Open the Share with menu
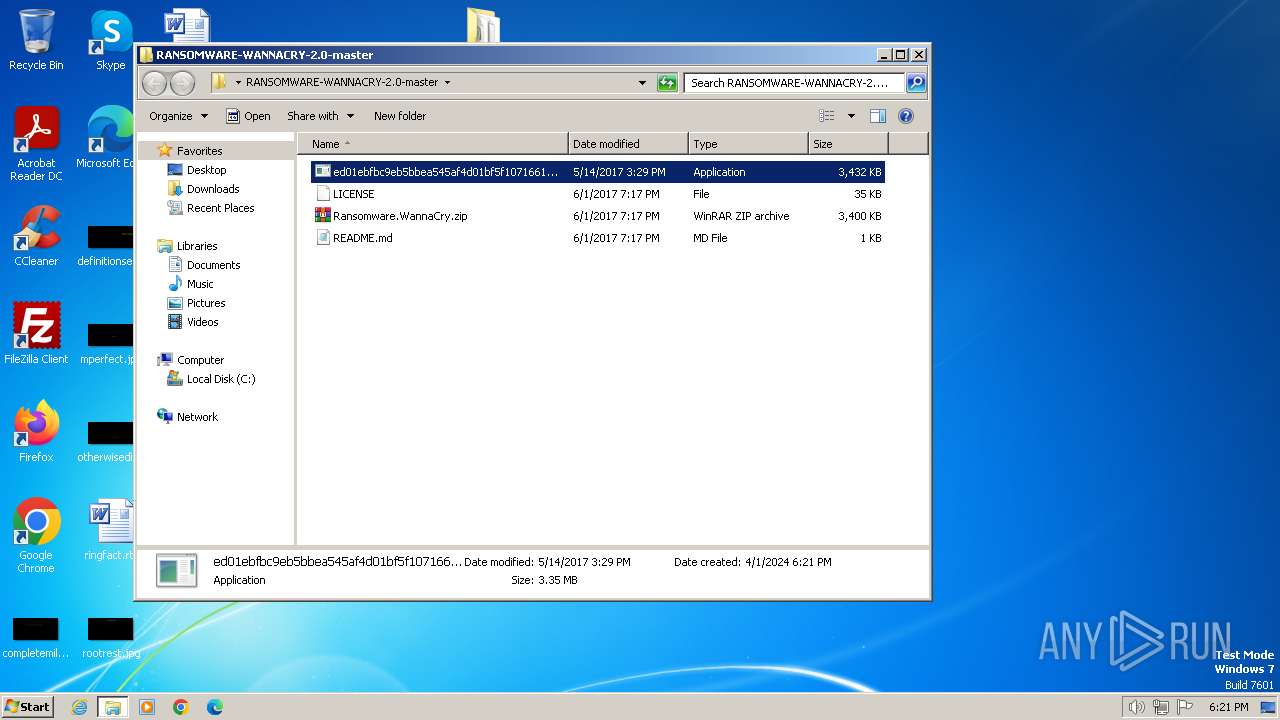1280x720 pixels. (x=320, y=116)
